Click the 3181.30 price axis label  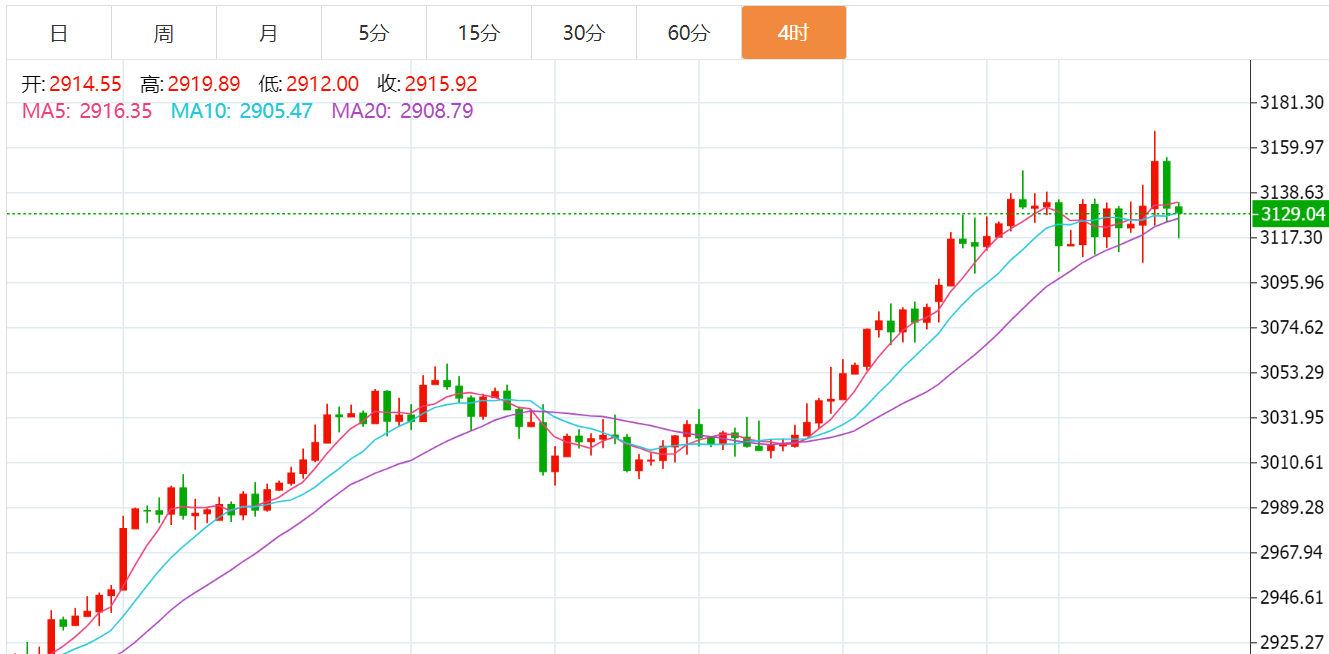click(1293, 103)
